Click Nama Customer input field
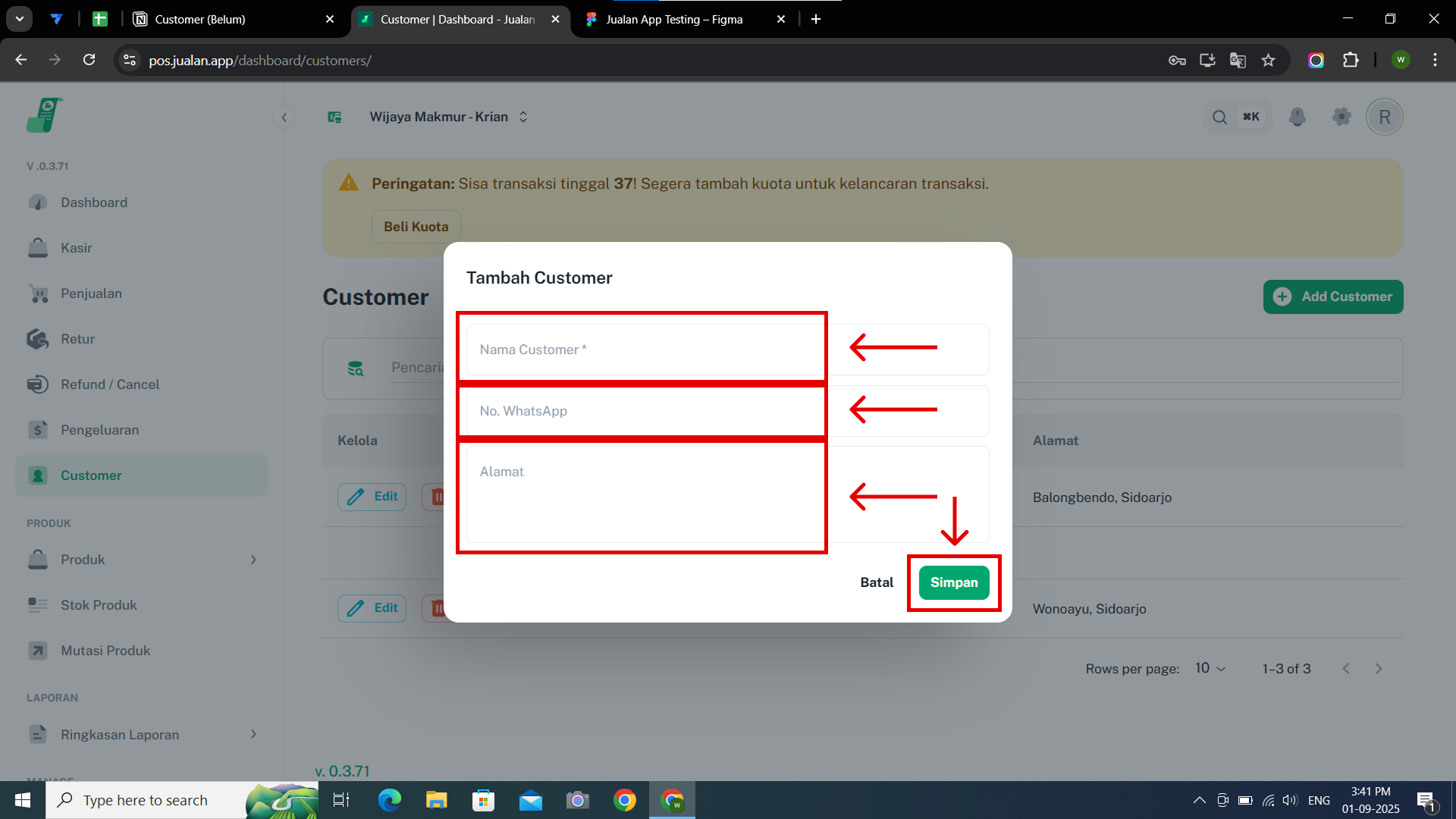The image size is (1456, 819). (x=645, y=350)
